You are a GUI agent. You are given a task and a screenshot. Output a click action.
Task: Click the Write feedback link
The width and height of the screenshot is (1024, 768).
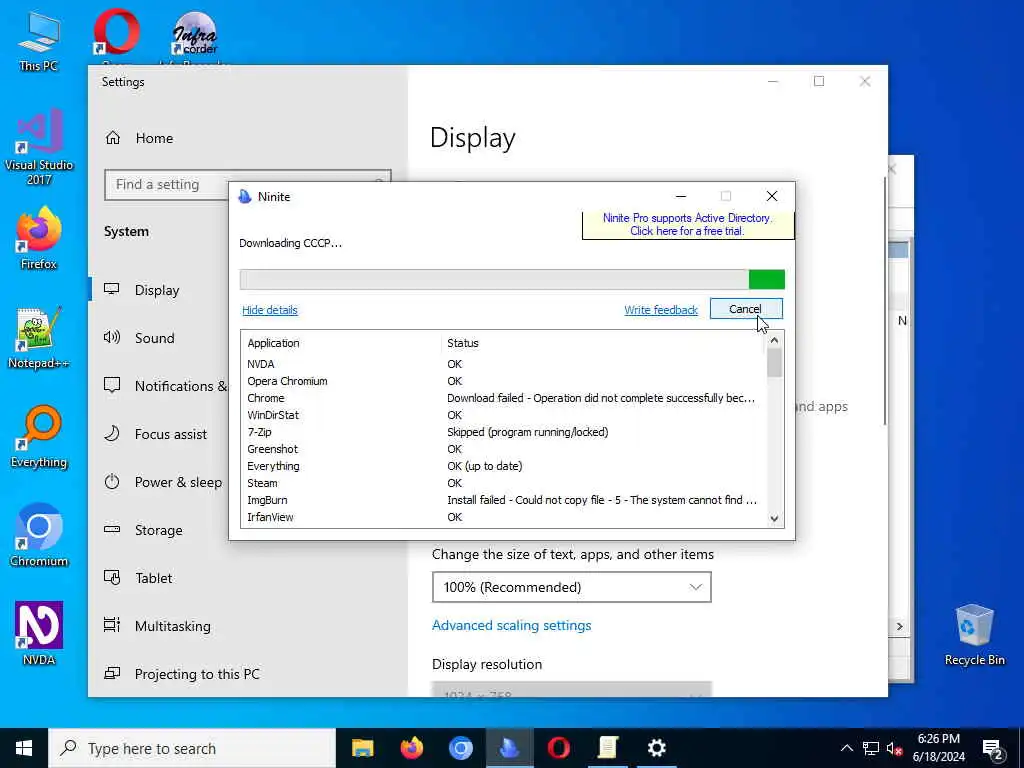(x=661, y=310)
